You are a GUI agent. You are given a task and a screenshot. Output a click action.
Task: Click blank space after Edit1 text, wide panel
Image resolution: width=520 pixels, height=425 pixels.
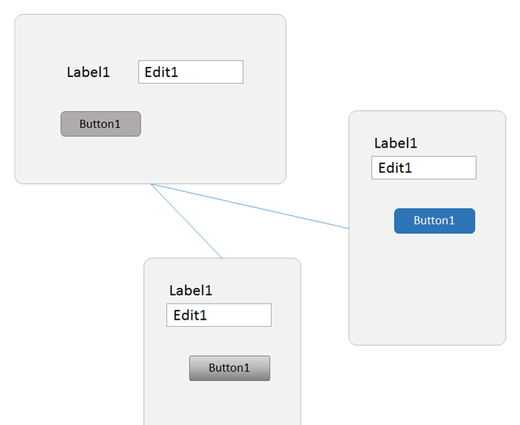(x=210, y=72)
